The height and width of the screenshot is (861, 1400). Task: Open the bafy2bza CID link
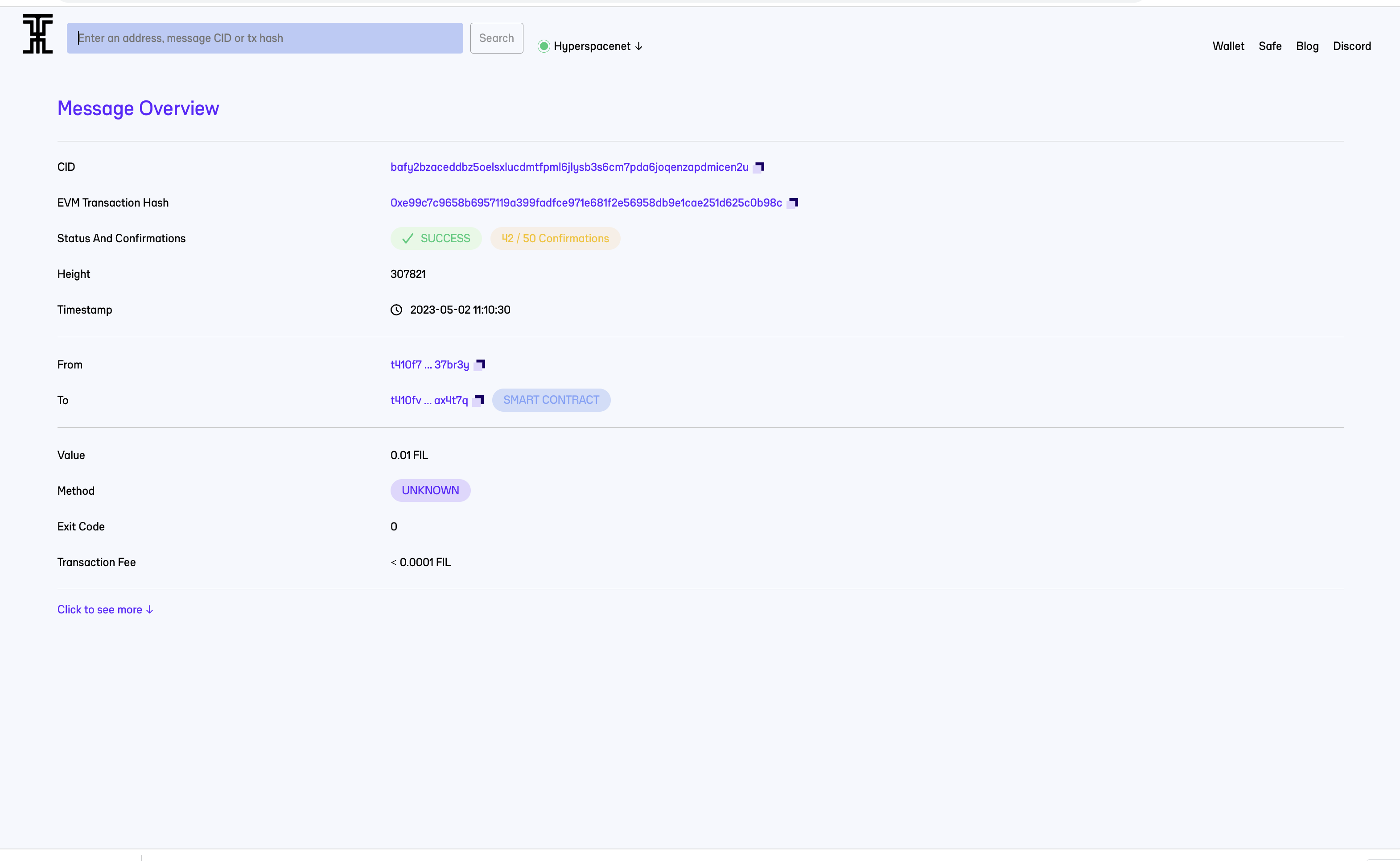point(569,167)
